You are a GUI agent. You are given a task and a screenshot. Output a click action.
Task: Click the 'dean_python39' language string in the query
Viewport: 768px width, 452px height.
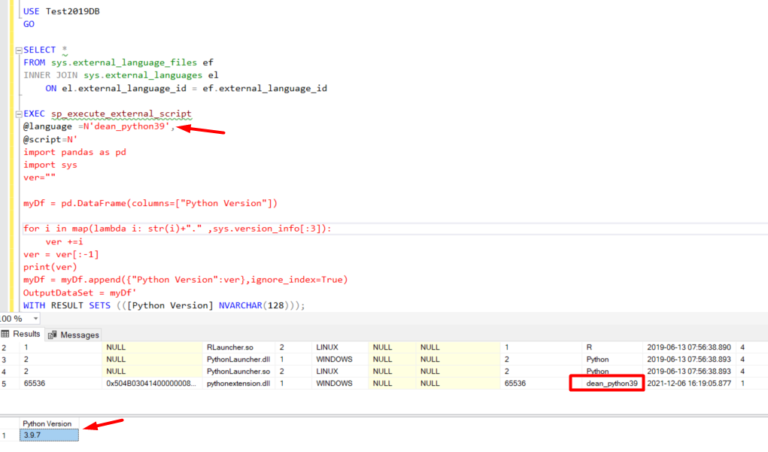pyautogui.click(x=128, y=127)
